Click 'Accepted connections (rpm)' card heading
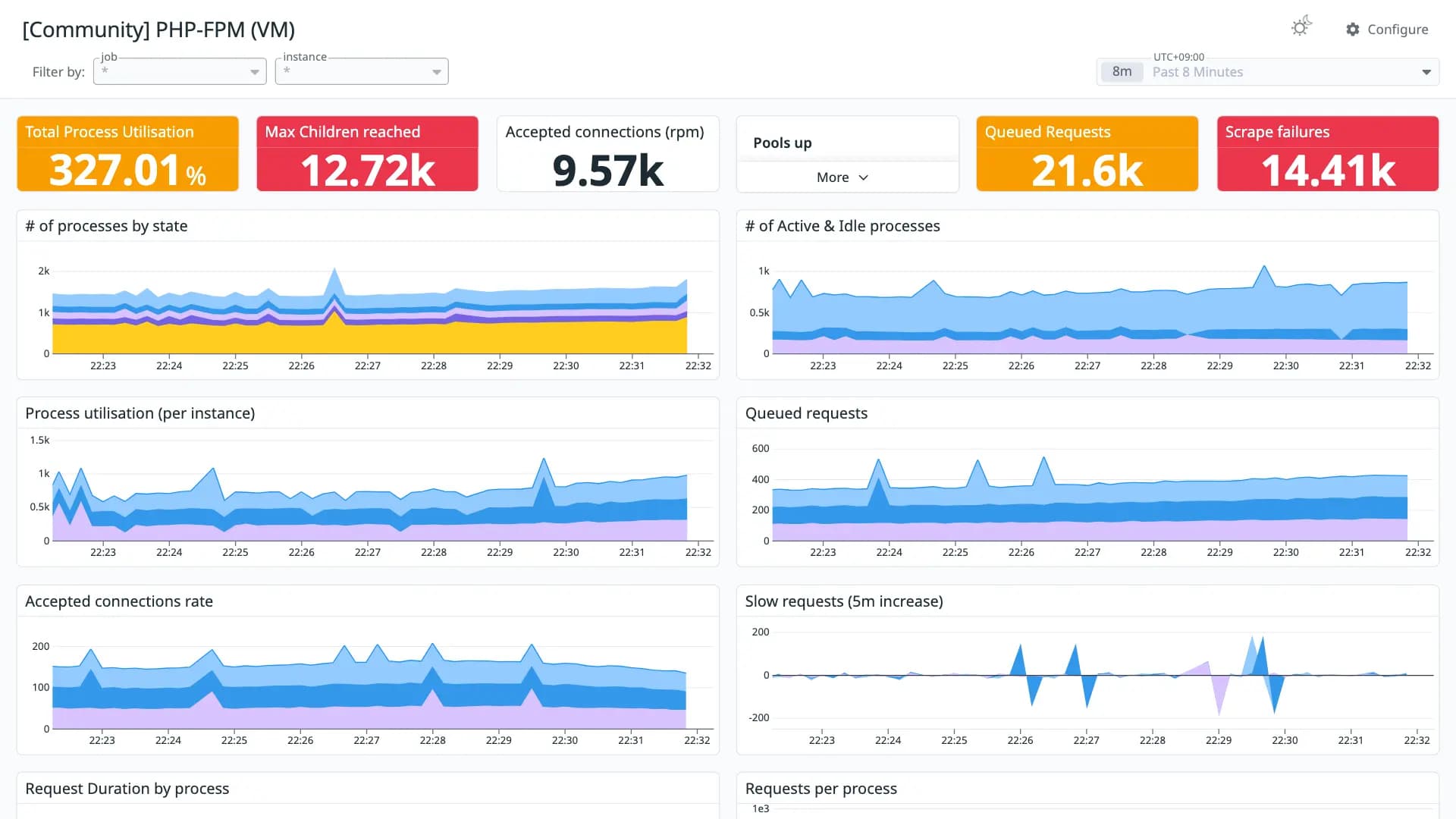Viewport: 1456px width, 819px height. (x=605, y=132)
